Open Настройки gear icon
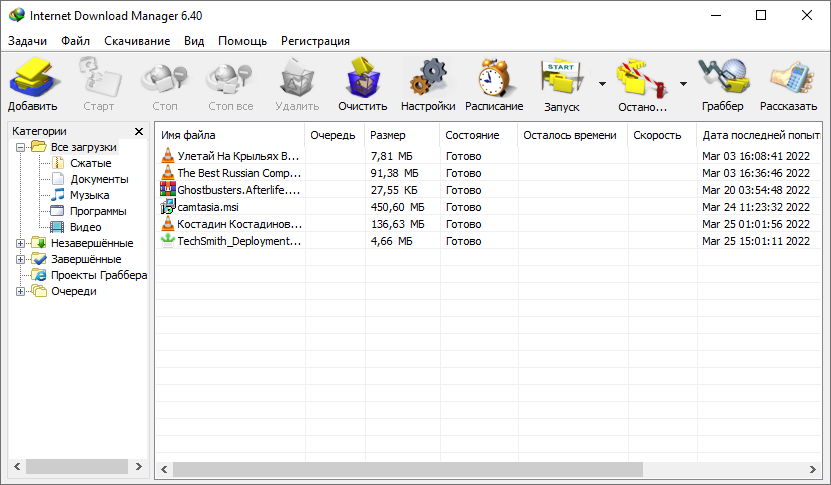The image size is (831, 485). 428,78
